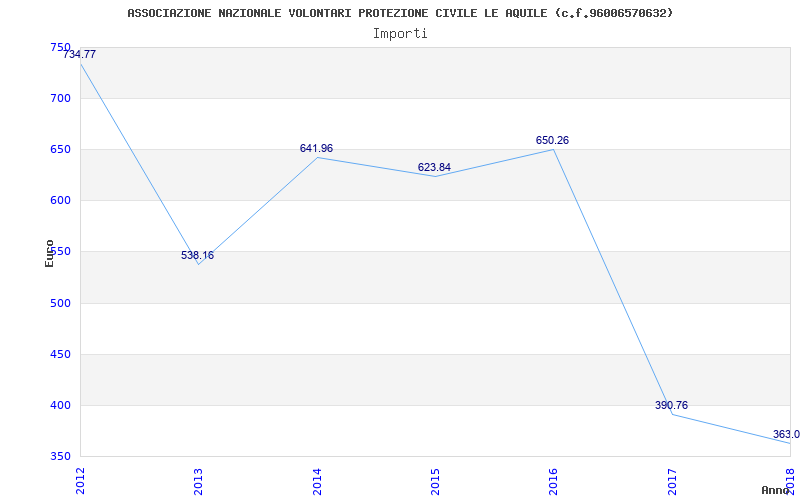Click the 538.16 data label
The image size is (800, 500).
197,256
